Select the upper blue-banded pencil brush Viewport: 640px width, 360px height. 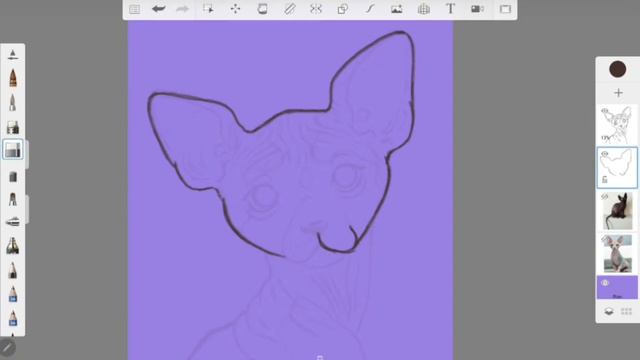click(x=13, y=294)
